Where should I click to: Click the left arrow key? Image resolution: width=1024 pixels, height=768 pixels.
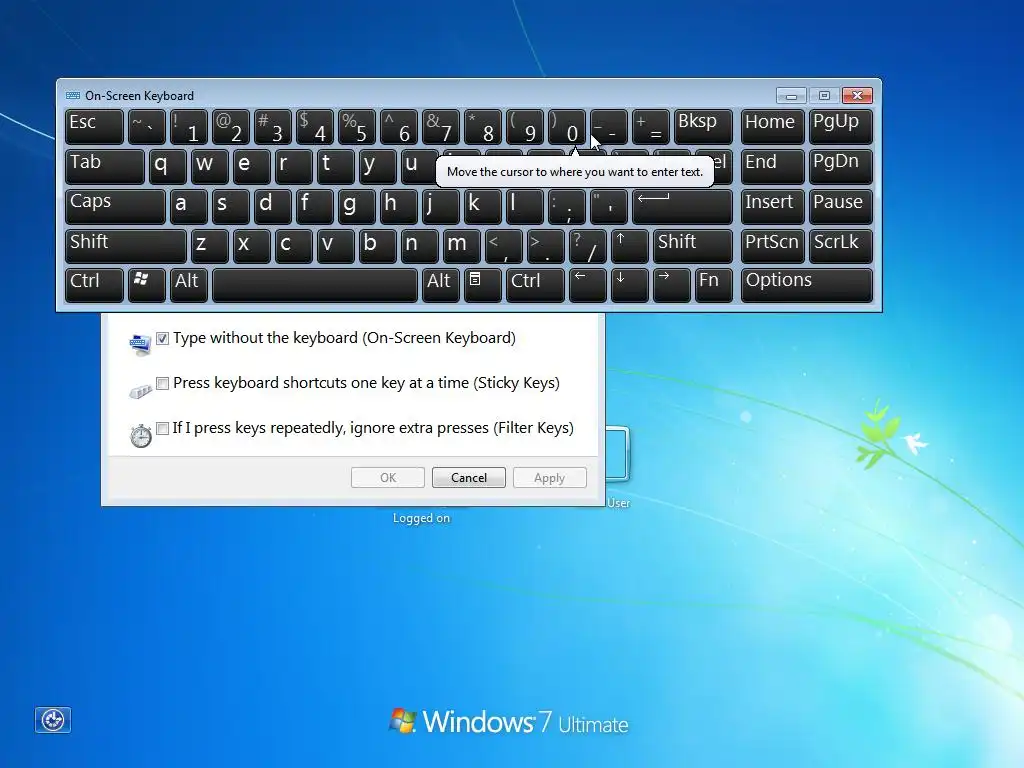588,285
